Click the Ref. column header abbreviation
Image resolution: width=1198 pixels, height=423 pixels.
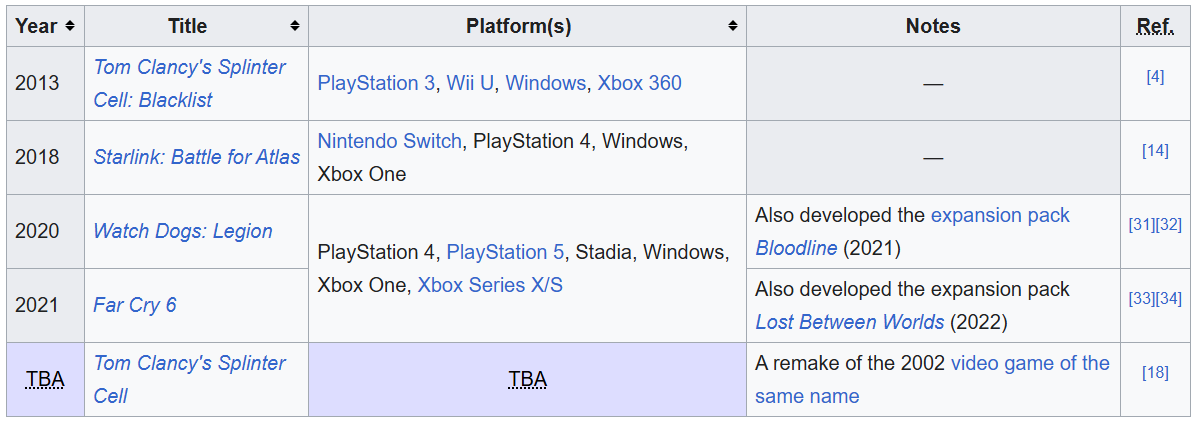click(x=1155, y=26)
